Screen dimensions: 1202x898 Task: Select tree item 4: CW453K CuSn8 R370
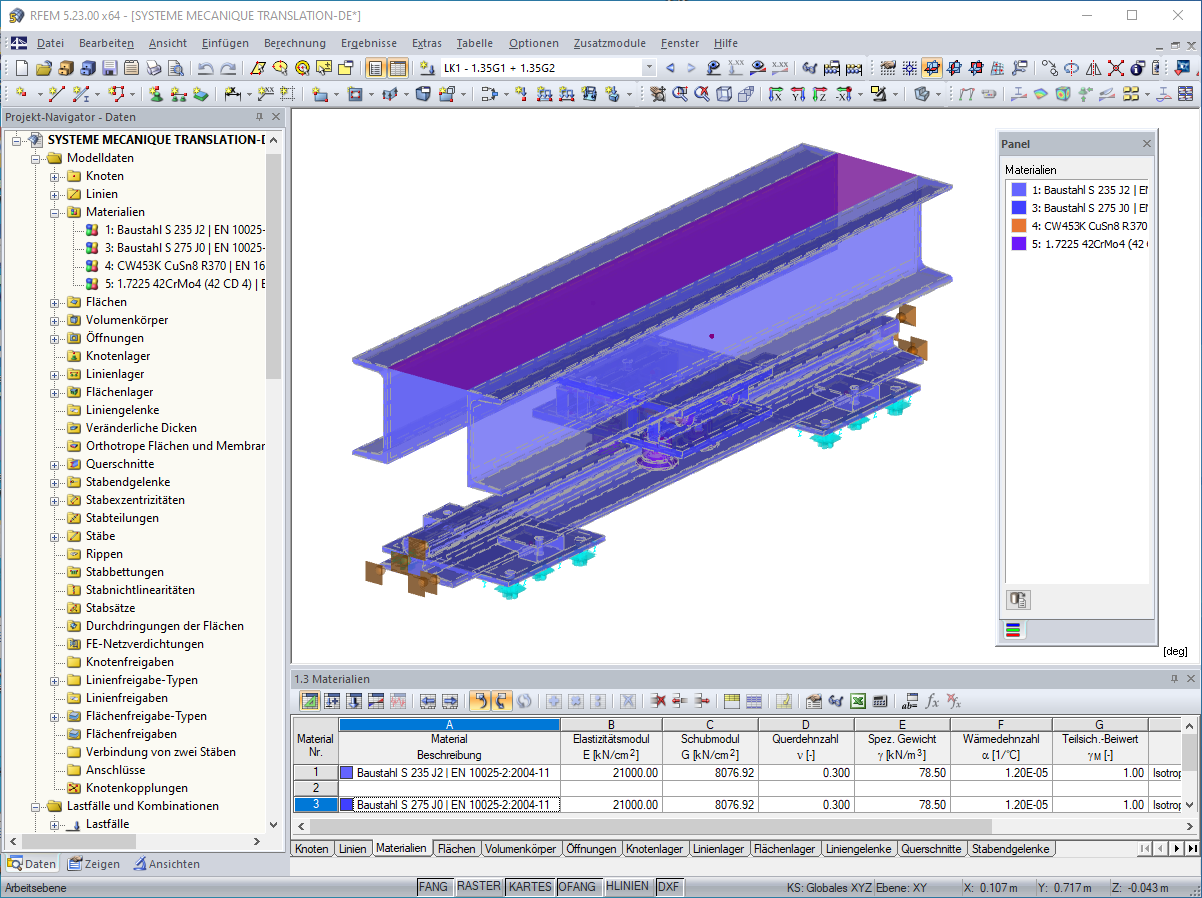coord(183,266)
